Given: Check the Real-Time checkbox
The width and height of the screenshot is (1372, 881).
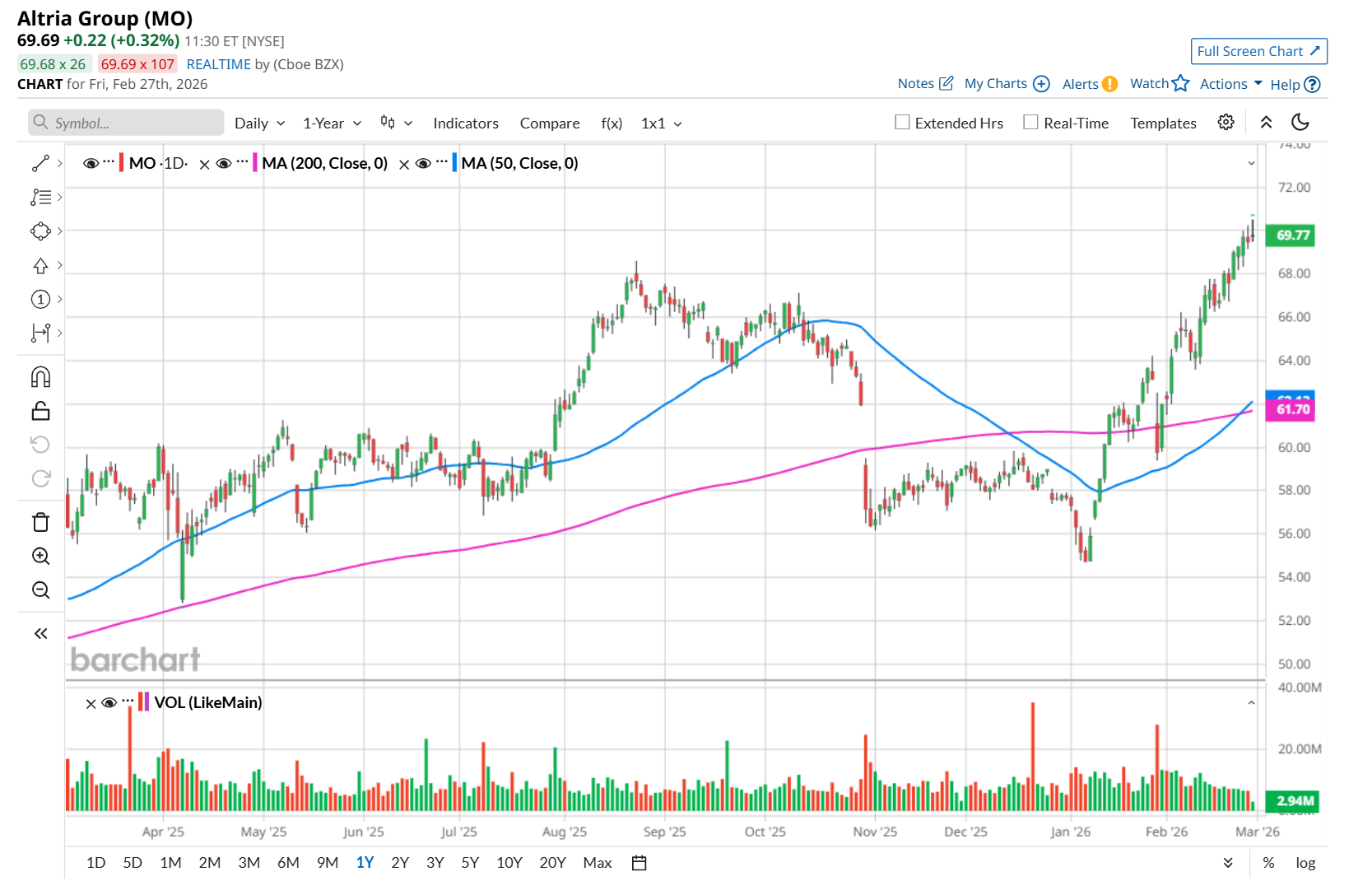Looking at the screenshot, I should click(x=1030, y=123).
